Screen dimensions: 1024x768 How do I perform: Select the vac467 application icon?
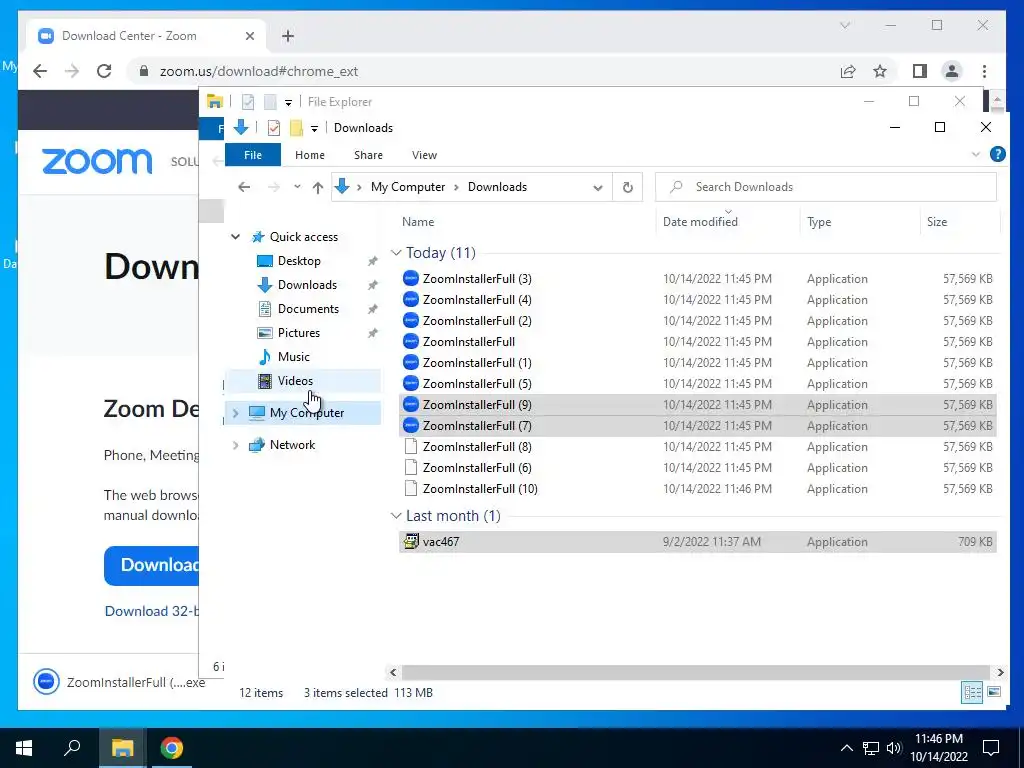[x=411, y=541]
